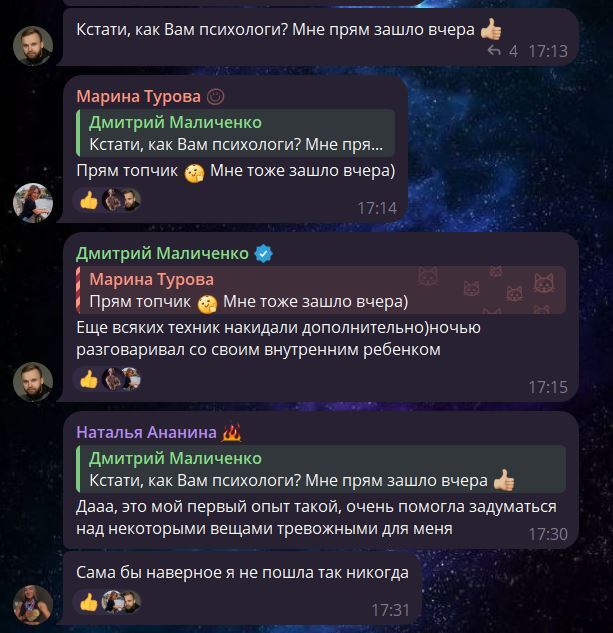Open Марина Турова's sender name in the 17:14 message
613x633 pixels.
[139, 96]
